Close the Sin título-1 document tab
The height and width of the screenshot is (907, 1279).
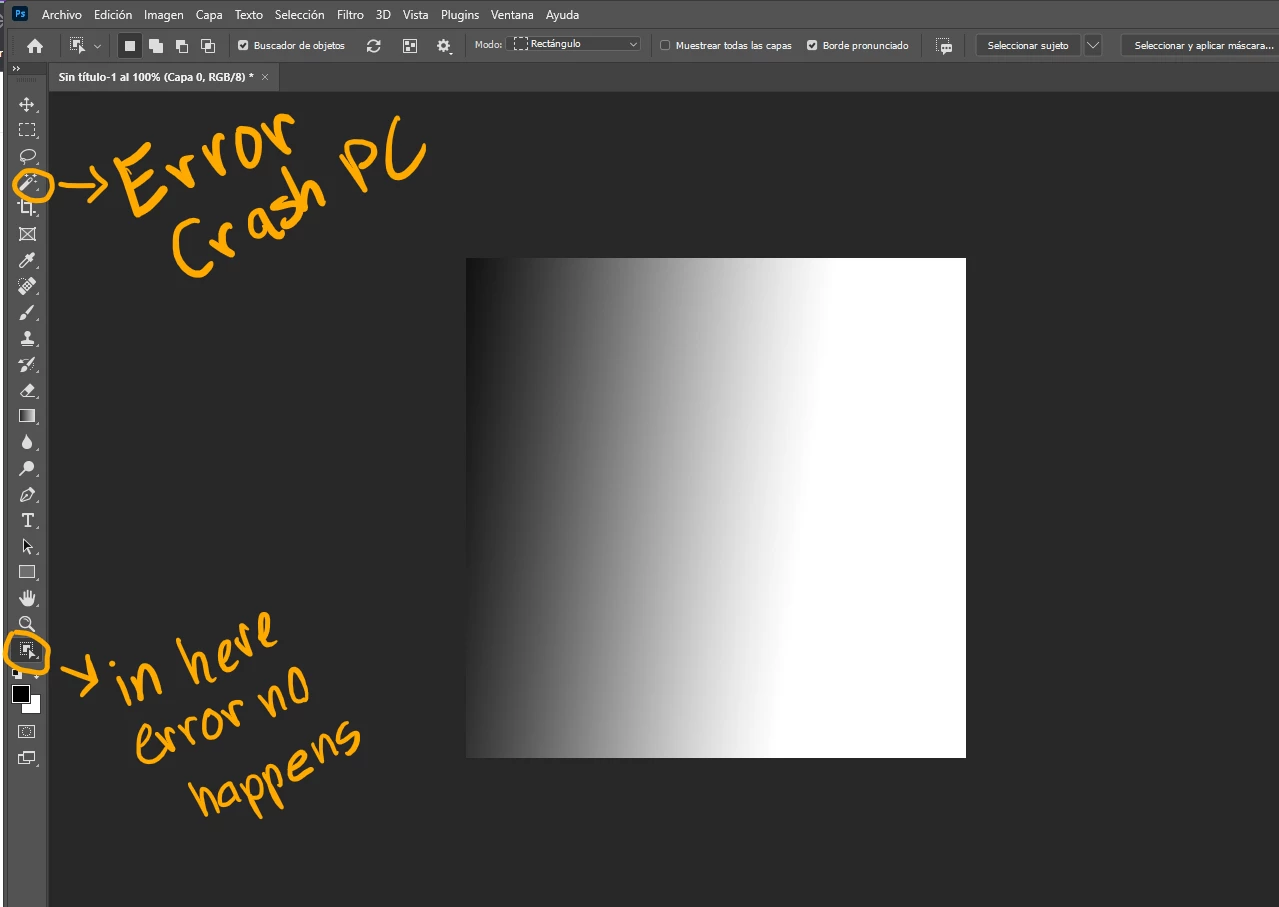pos(265,77)
